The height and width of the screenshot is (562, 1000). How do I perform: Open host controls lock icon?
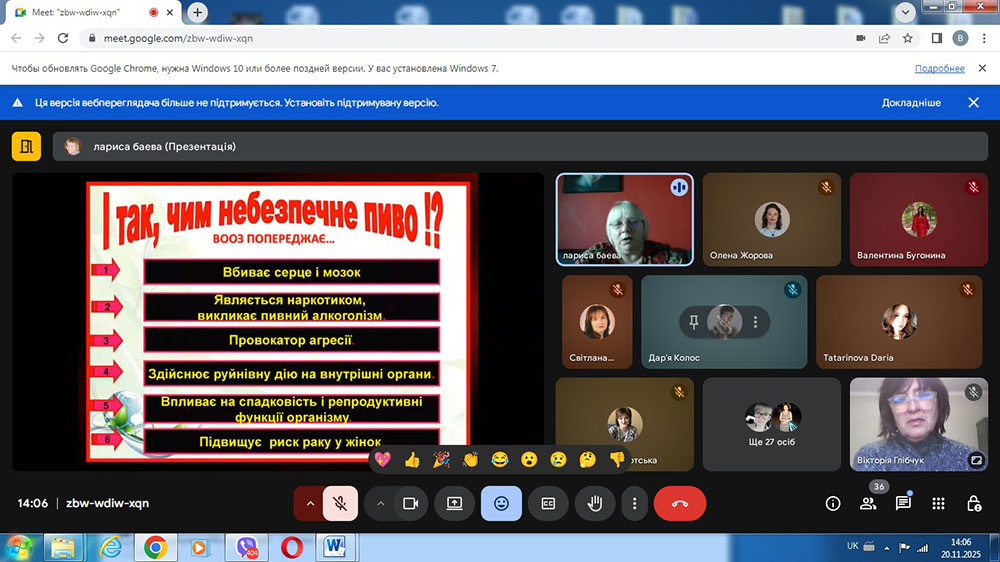(x=973, y=504)
